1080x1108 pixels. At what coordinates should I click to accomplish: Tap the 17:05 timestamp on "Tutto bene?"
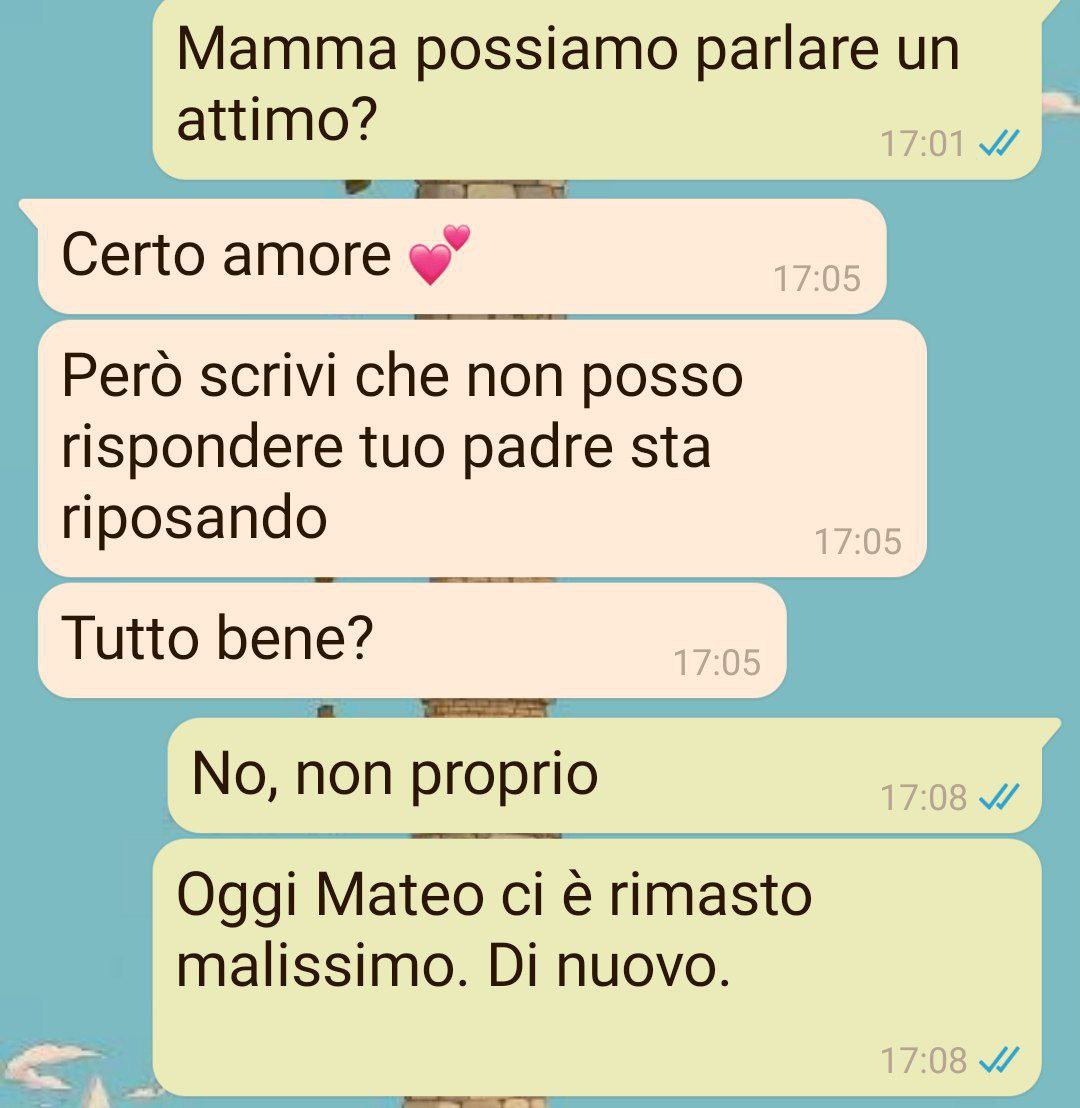[x=717, y=663]
